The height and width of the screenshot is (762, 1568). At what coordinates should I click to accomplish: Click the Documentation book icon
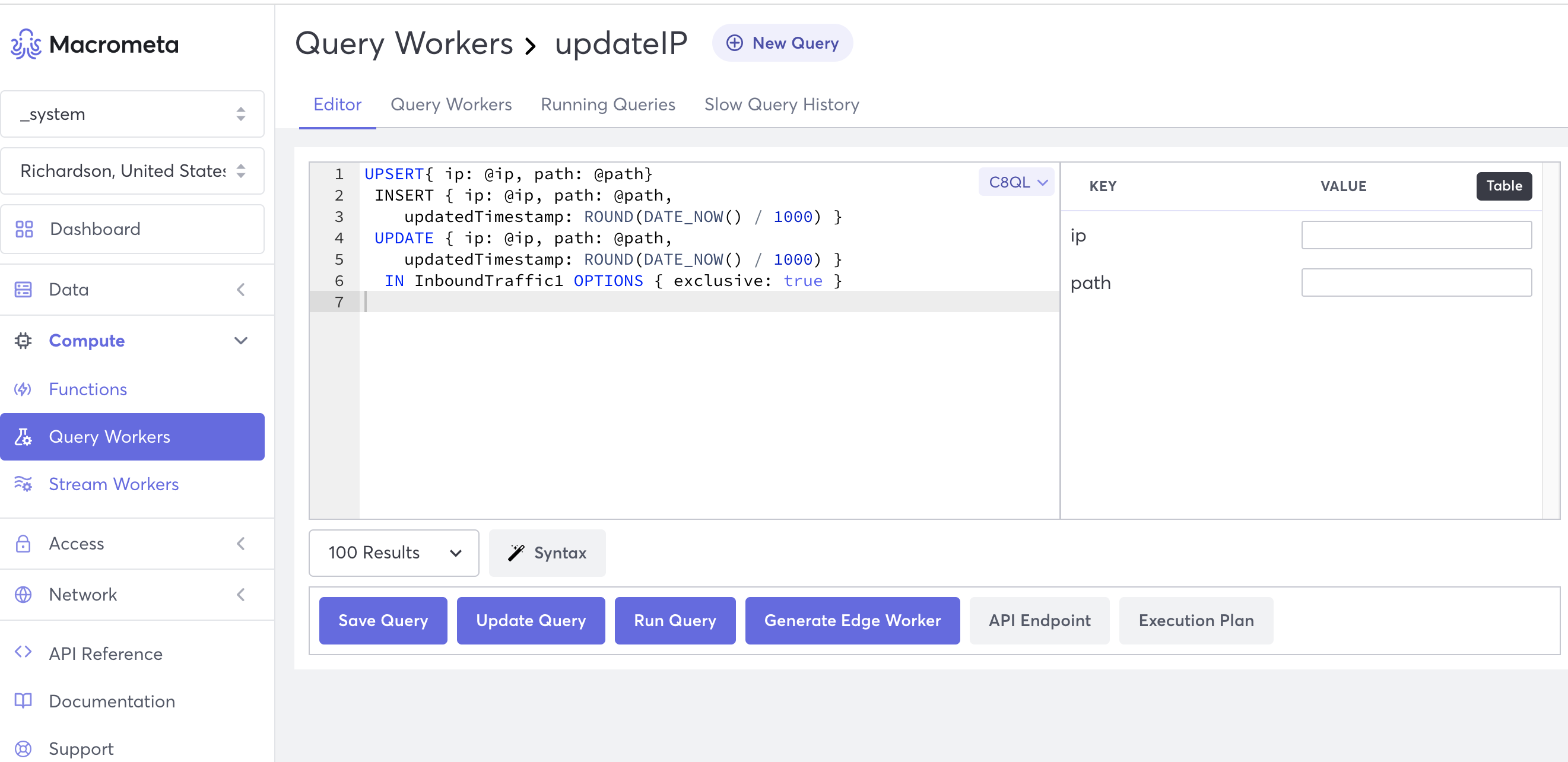tap(23, 700)
